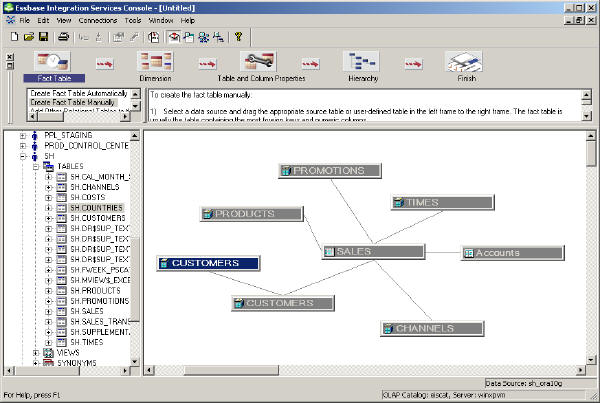Screen dimensions: 600x403
Task: Click the New document toolbar icon
Action: click(15, 37)
